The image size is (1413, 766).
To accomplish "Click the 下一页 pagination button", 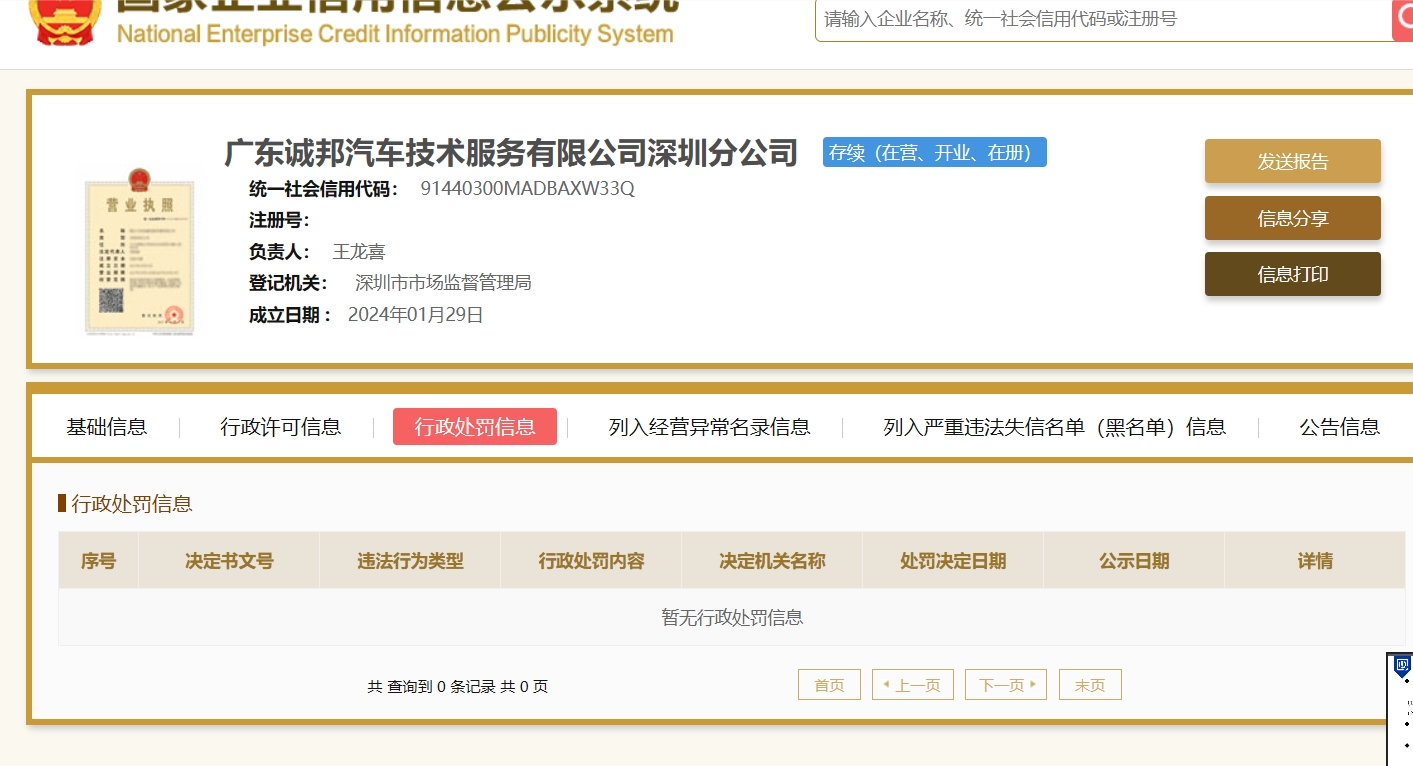I will point(1006,685).
